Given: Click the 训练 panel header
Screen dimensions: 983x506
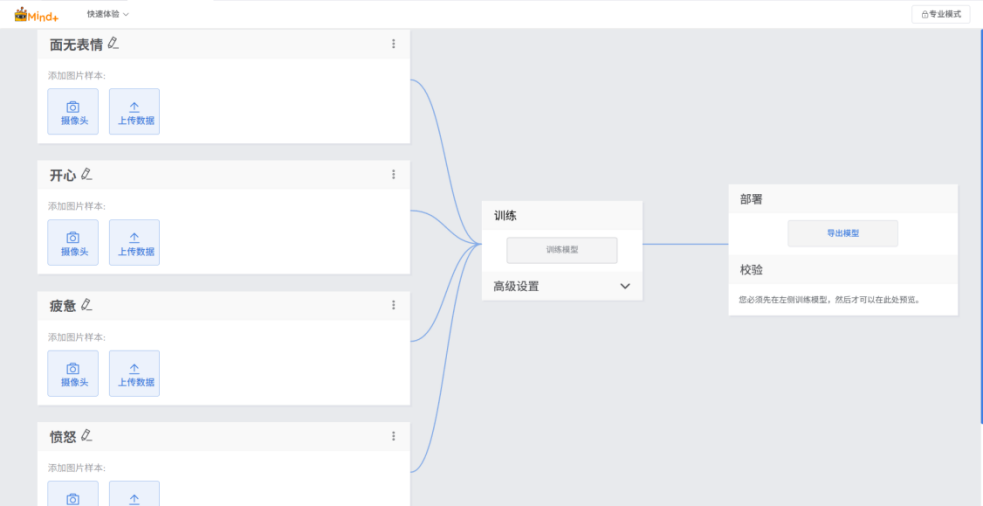Looking at the screenshot, I should (x=562, y=216).
